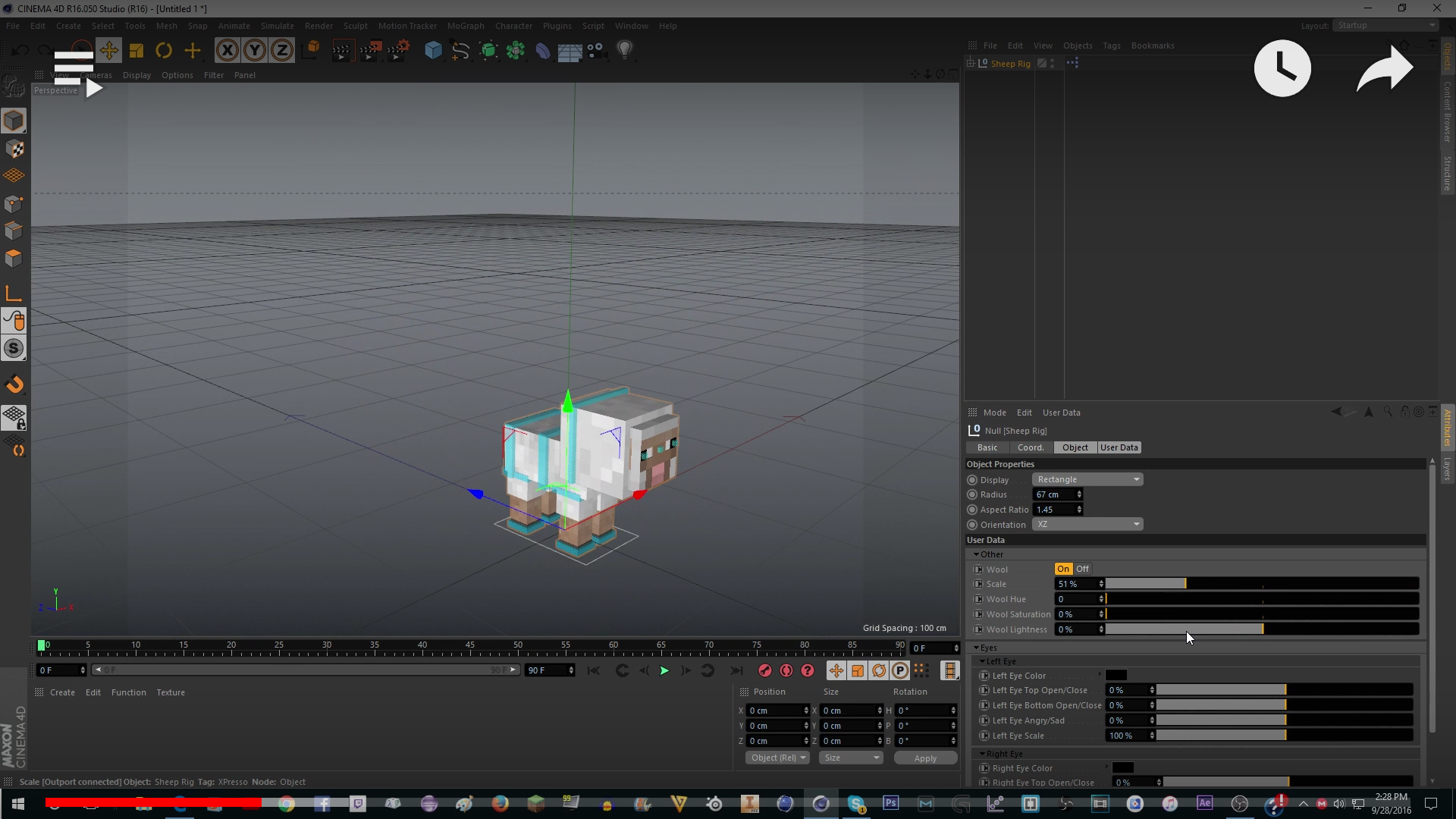Click the Record Active Objects button

tap(764, 670)
